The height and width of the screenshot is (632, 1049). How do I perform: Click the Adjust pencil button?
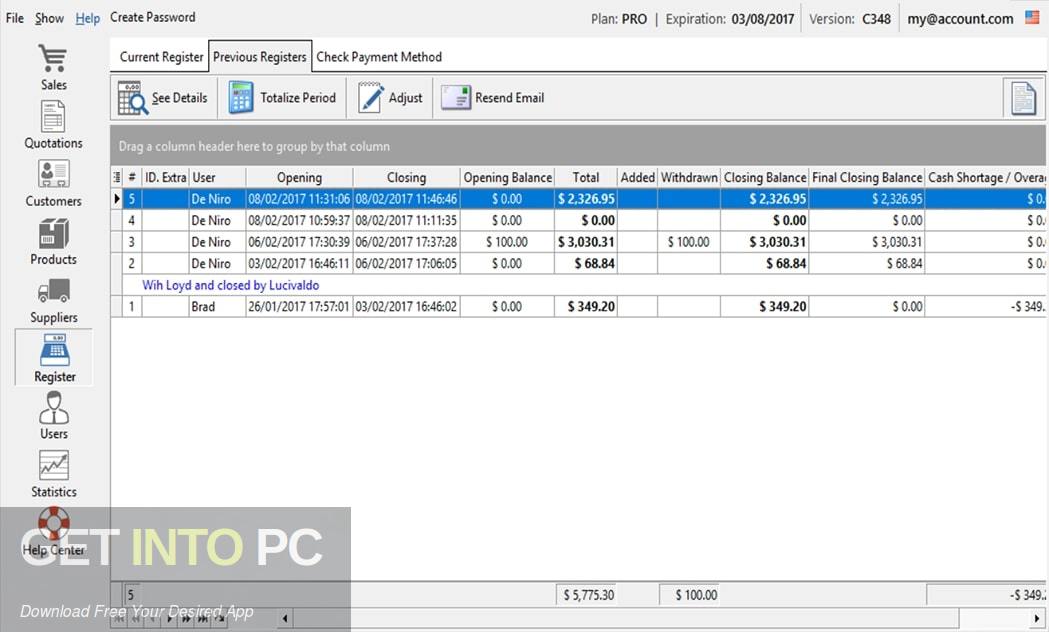pyautogui.click(x=390, y=98)
